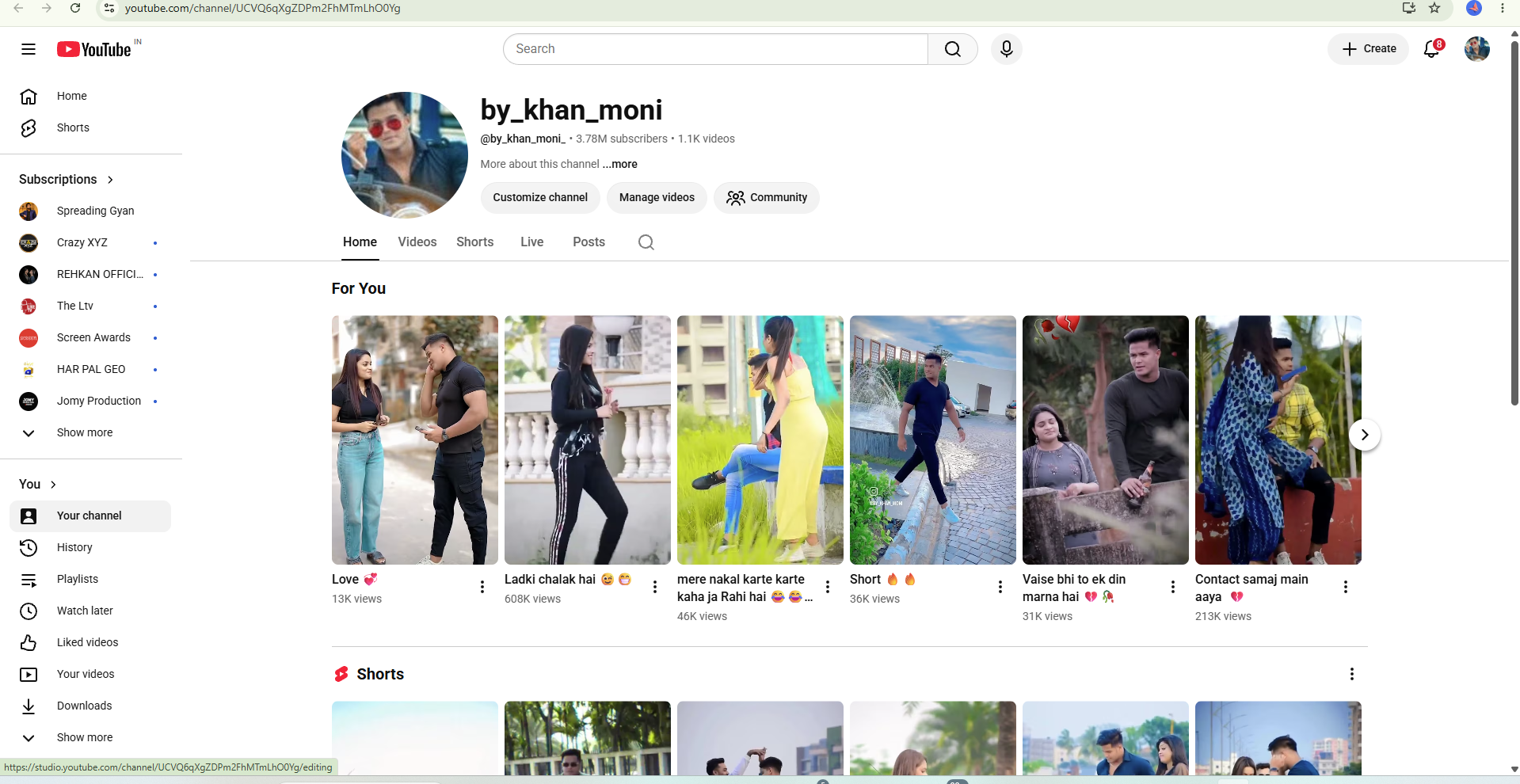Open options for 'Ladki chalak hai' video
Image resolution: width=1520 pixels, height=784 pixels.
(x=655, y=587)
